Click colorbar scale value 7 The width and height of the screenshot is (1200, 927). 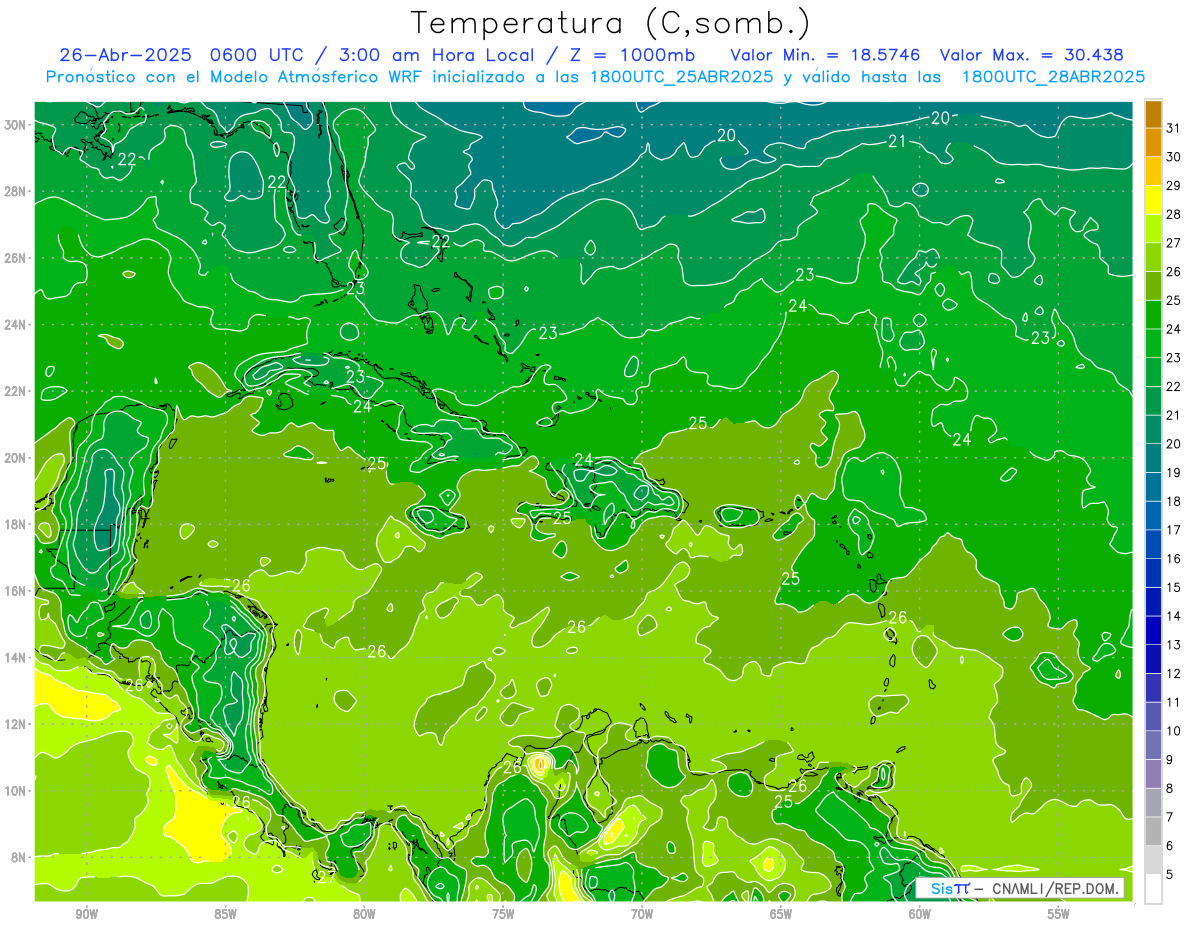[1170, 817]
